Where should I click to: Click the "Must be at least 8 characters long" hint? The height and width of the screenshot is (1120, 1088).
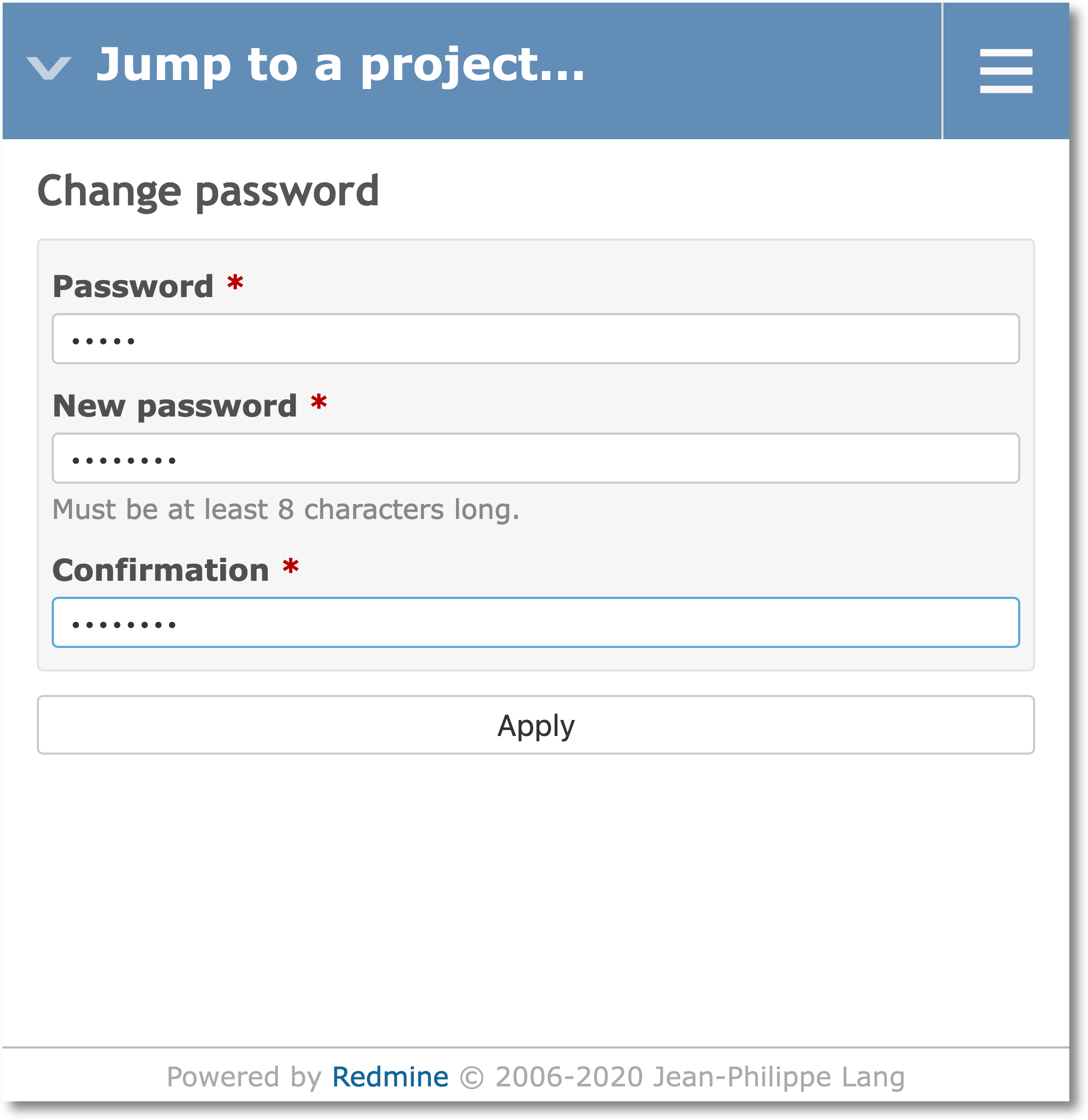pyautogui.click(x=286, y=509)
